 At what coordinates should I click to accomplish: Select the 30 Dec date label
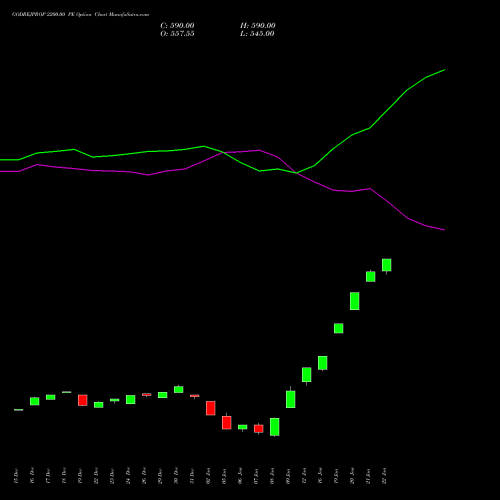click(176, 476)
